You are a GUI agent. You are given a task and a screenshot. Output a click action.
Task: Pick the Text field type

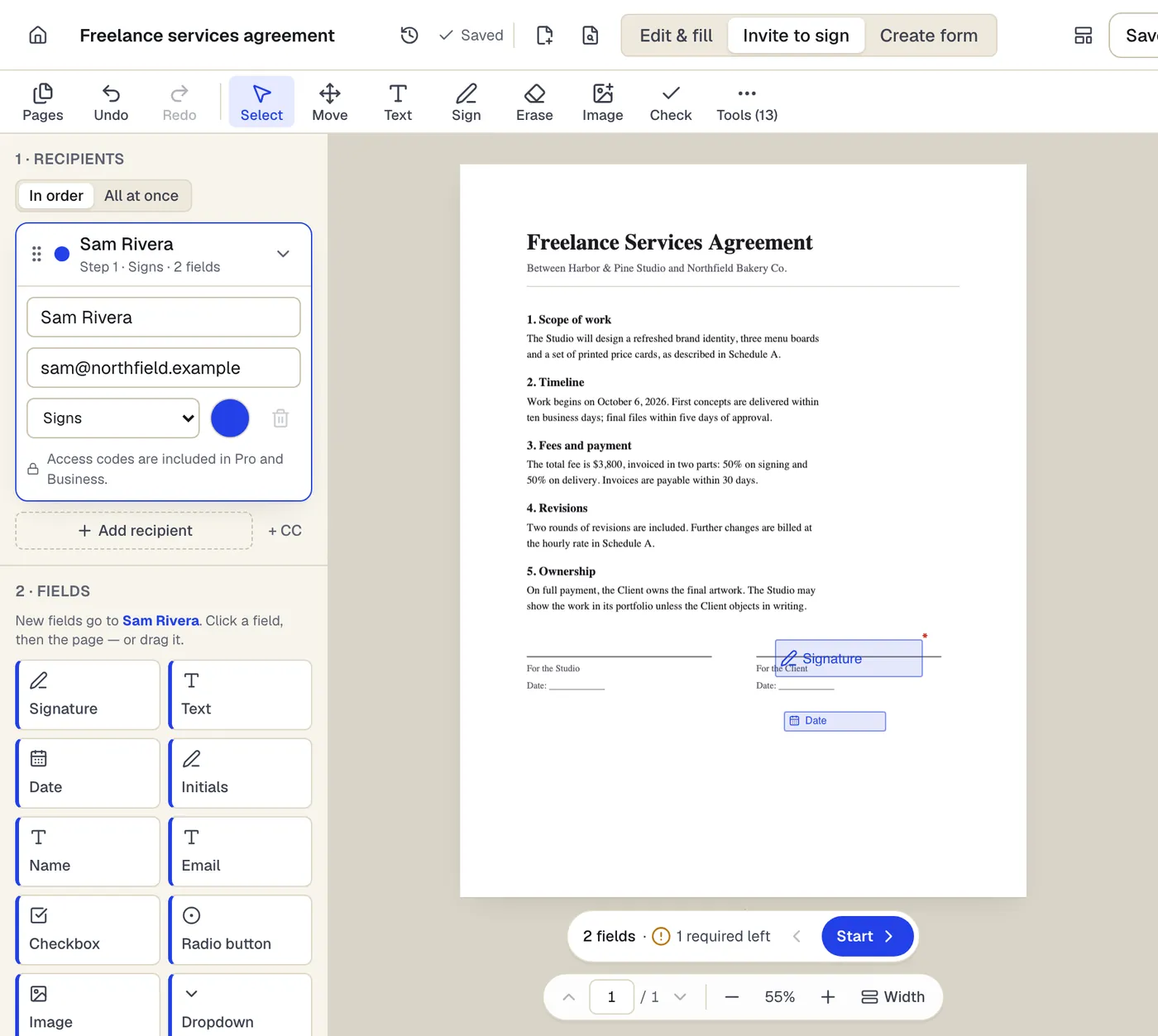(240, 695)
